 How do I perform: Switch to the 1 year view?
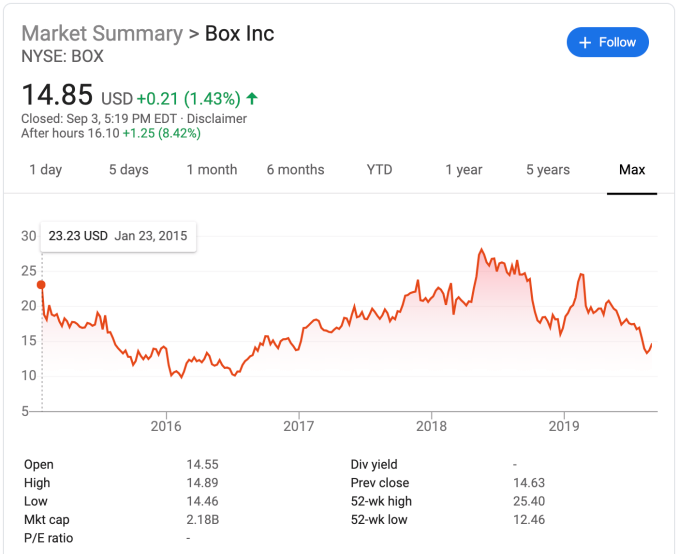464,170
